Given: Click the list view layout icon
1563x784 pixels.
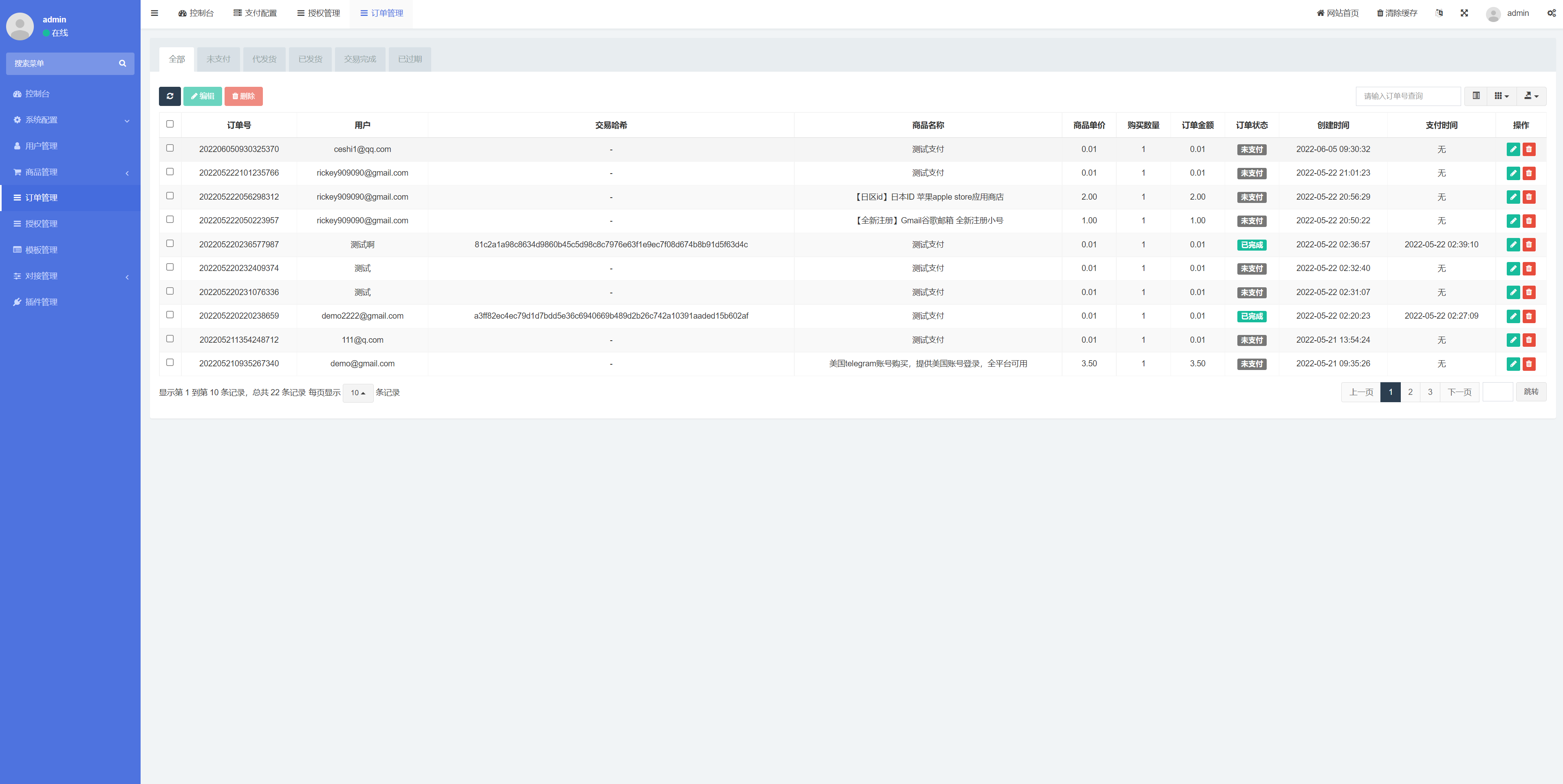Looking at the screenshot, I should pyautogui.click(x=1477, y=95).
